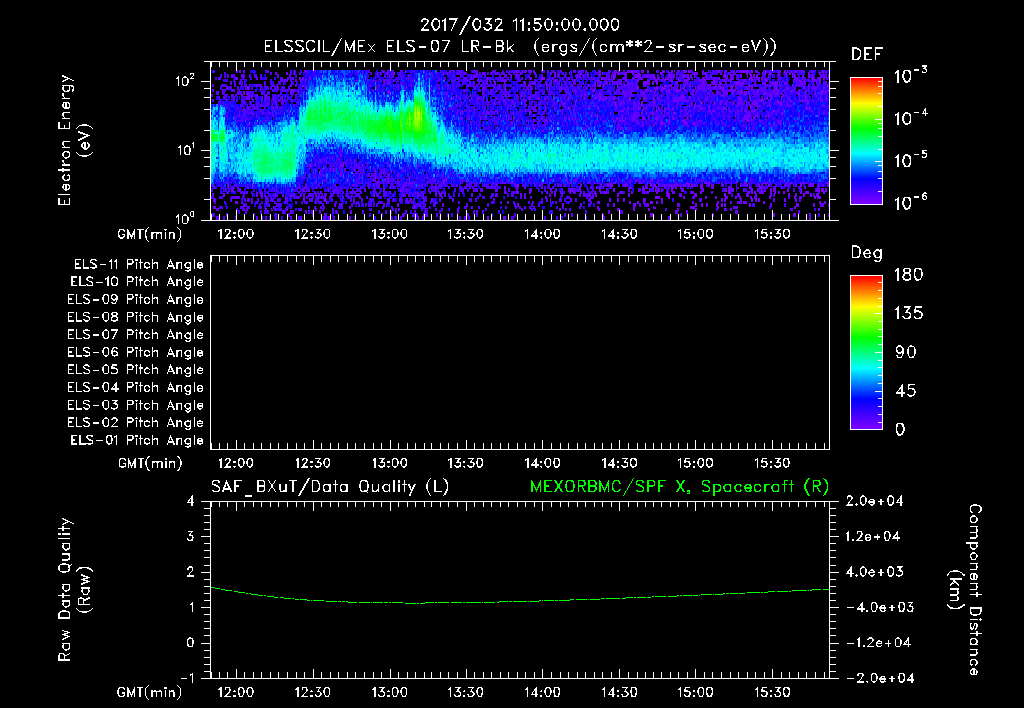Click the Raw Data Quality axis label
Viewport: 1024px width, 708px height.
click(74, 590)
